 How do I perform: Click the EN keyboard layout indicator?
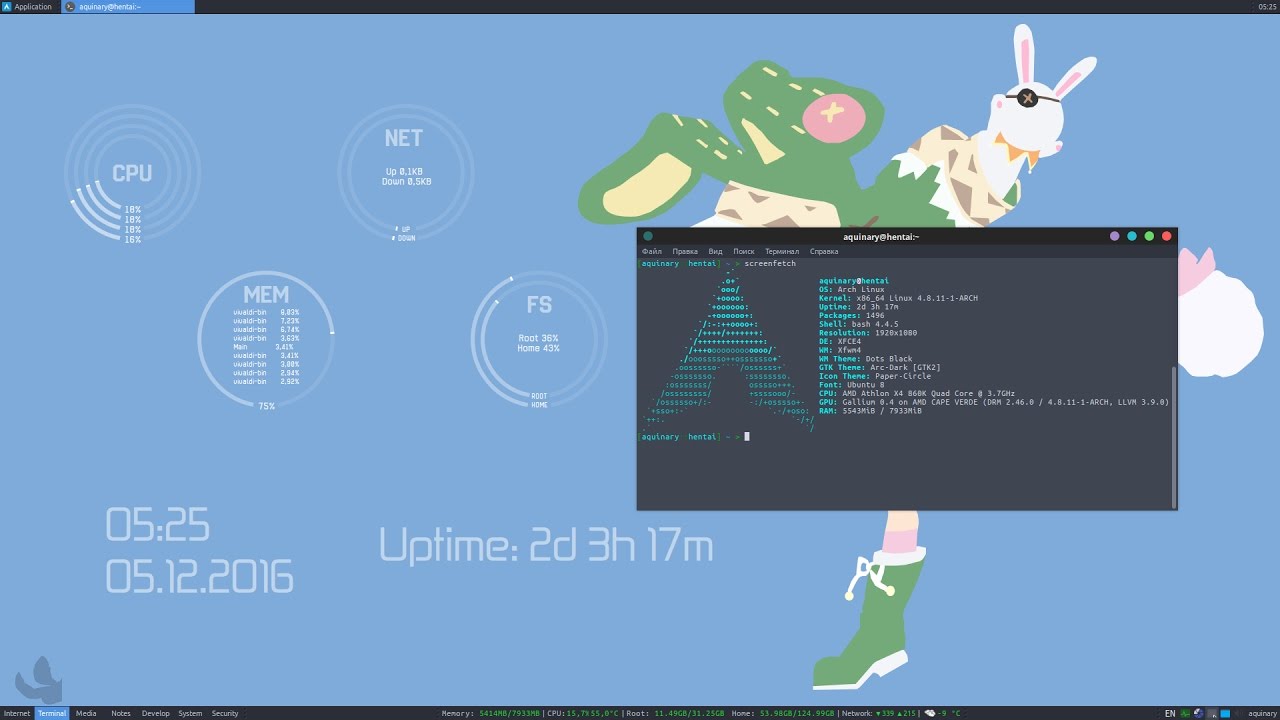[1170, 714]
